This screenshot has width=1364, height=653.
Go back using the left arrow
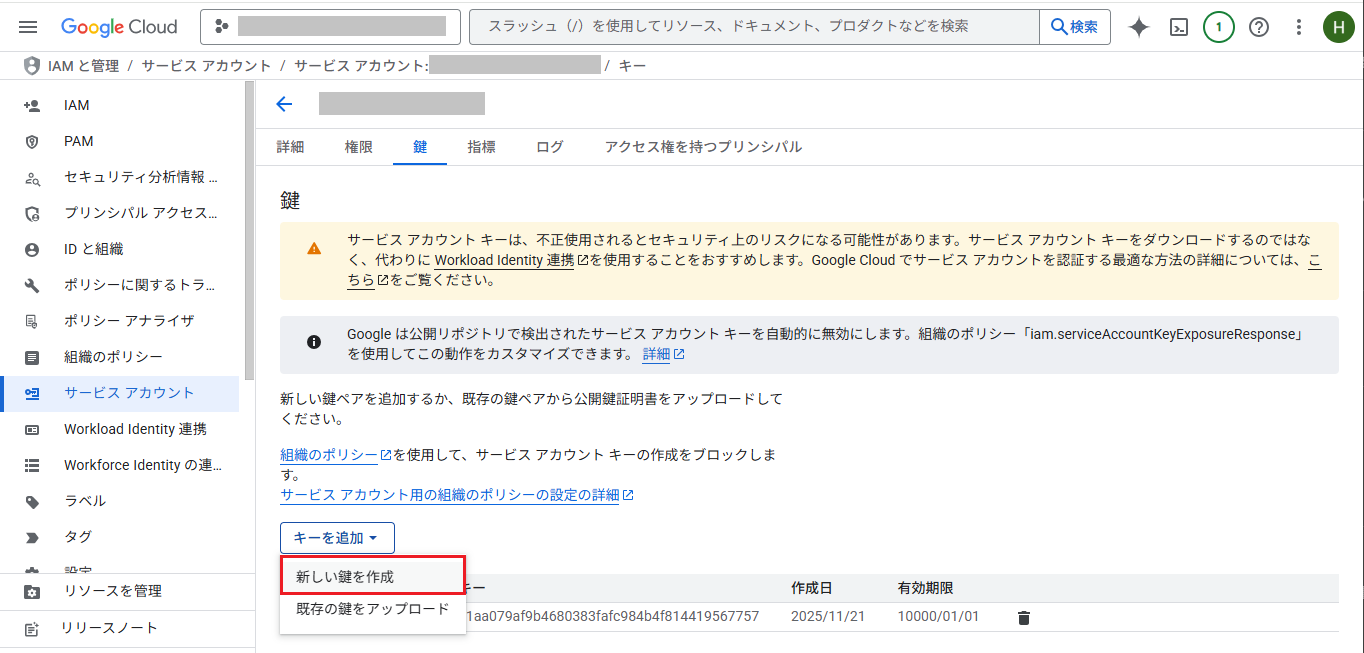(x=284, y=104)
